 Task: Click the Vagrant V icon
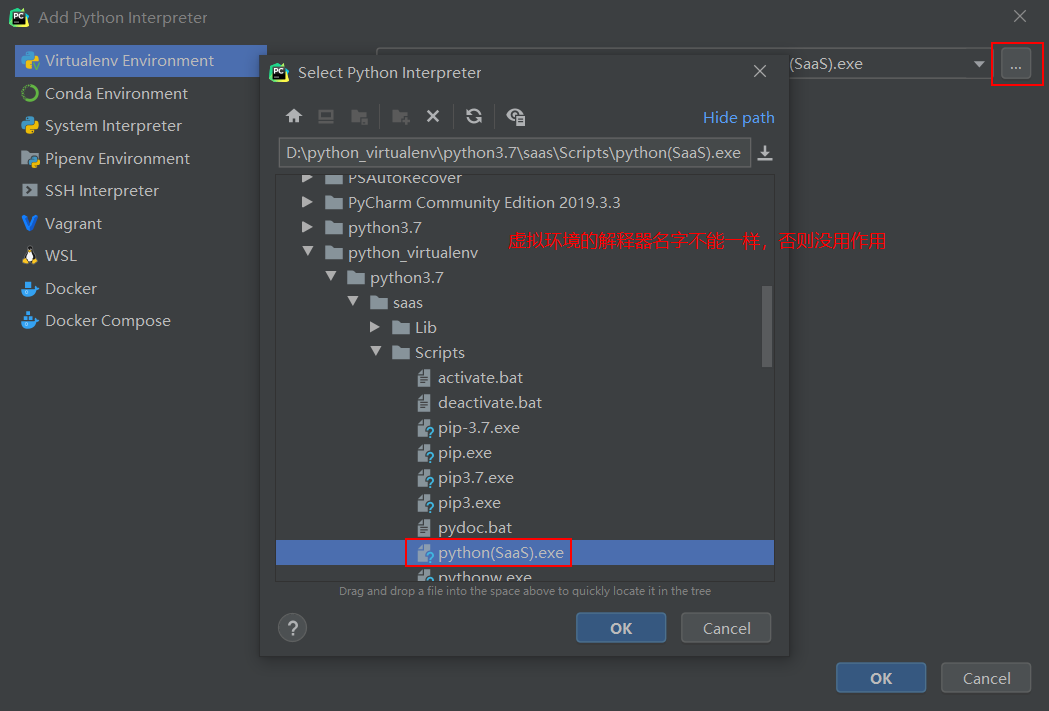click(x=30, y=223)
